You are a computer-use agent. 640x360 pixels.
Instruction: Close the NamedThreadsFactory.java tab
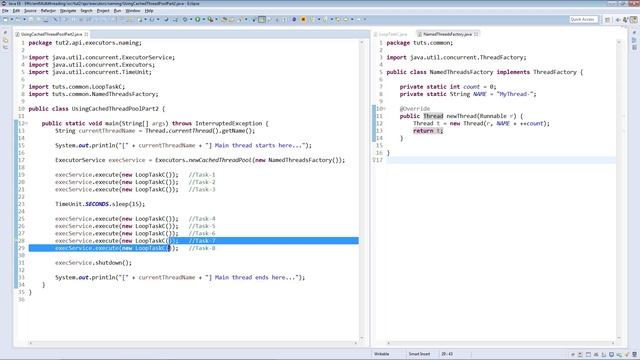(476, 34)
